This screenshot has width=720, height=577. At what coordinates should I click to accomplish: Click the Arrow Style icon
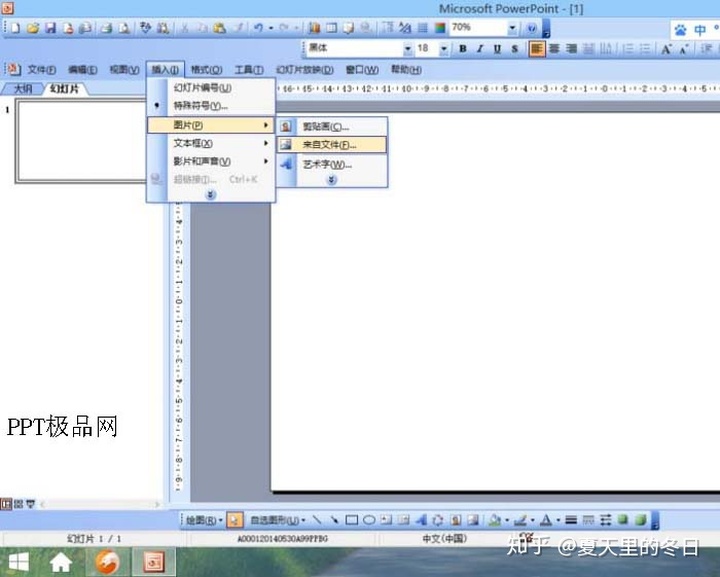coord(606,520)
